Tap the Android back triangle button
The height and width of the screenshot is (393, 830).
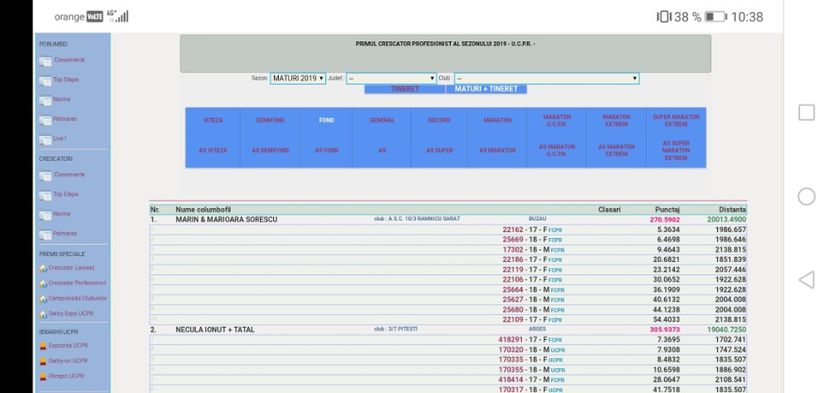pyautogui.click(x=806, y=280)
